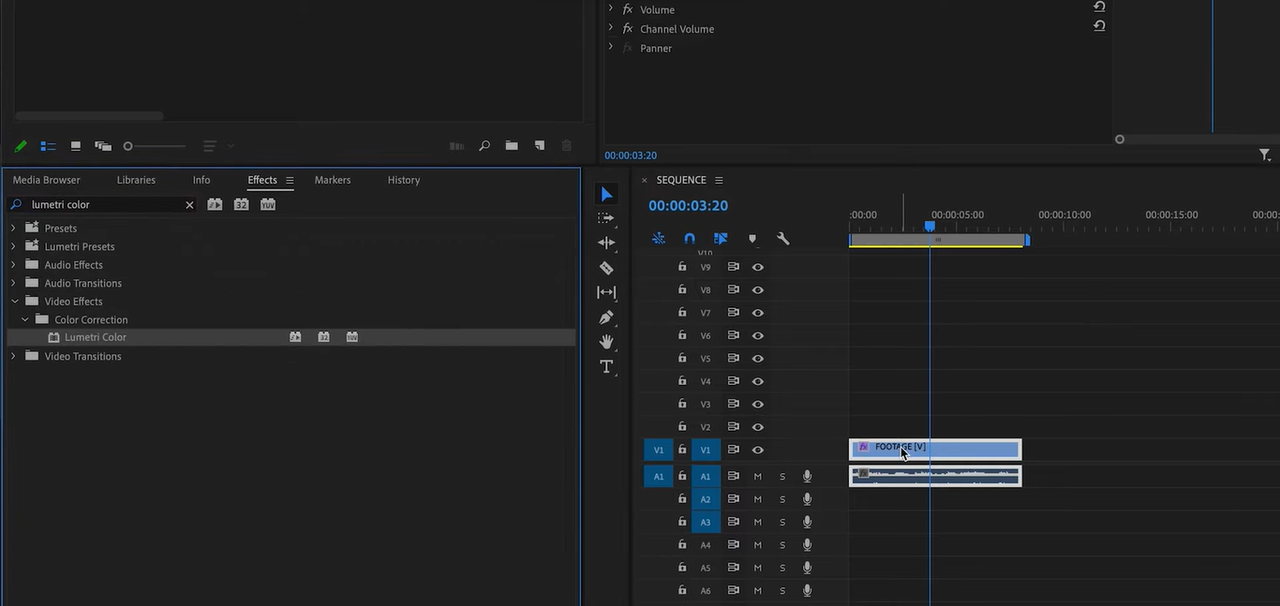The height and width of the screenshot is (606, 1280).
Task: Clear the lumetri color search field
Action: 189,205
